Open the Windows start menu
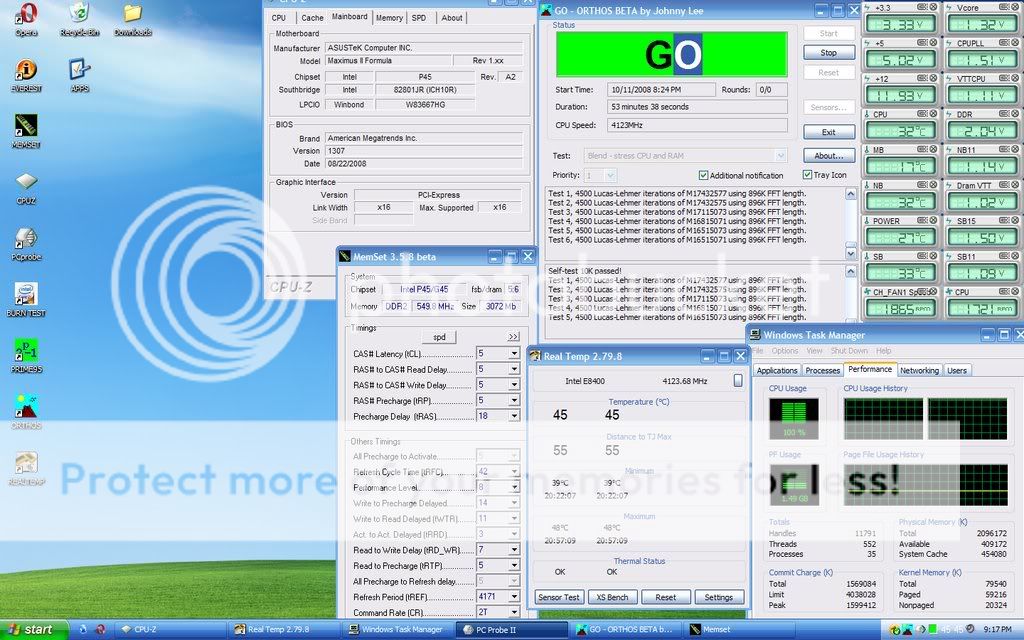Viewport: 1024px width, 640px height. pos(34,630)
